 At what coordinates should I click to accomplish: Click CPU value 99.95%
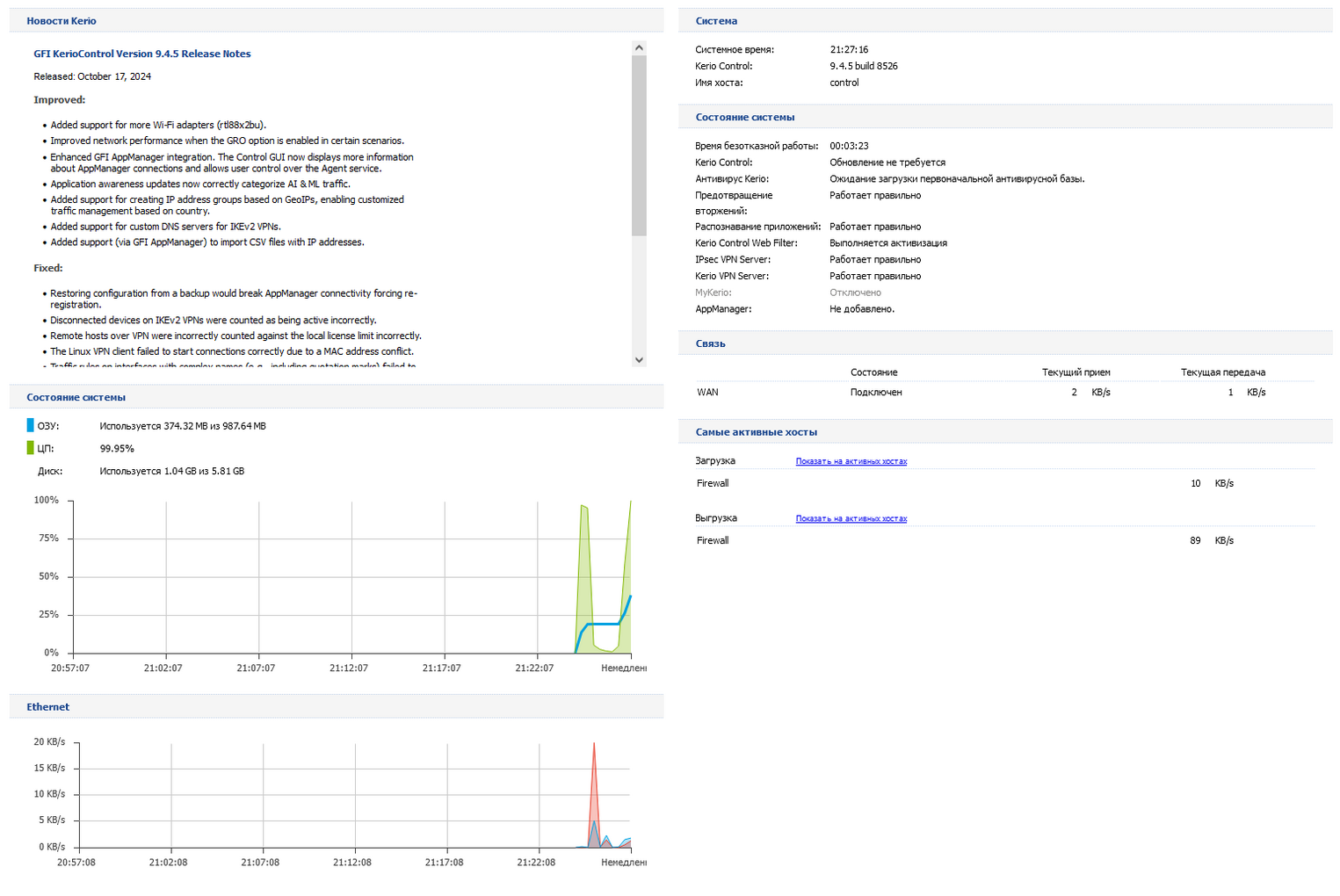click(x=117, y=449)
